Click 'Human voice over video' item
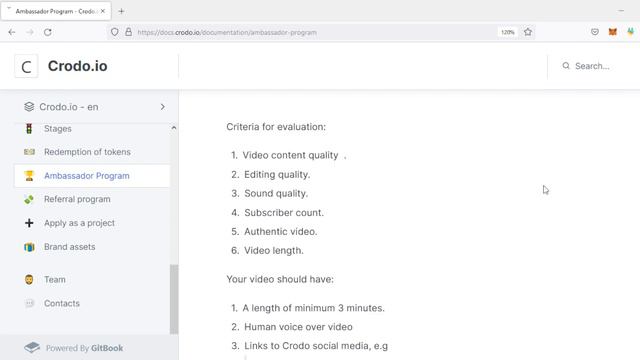The image size is (640, 360). [298, 327]
